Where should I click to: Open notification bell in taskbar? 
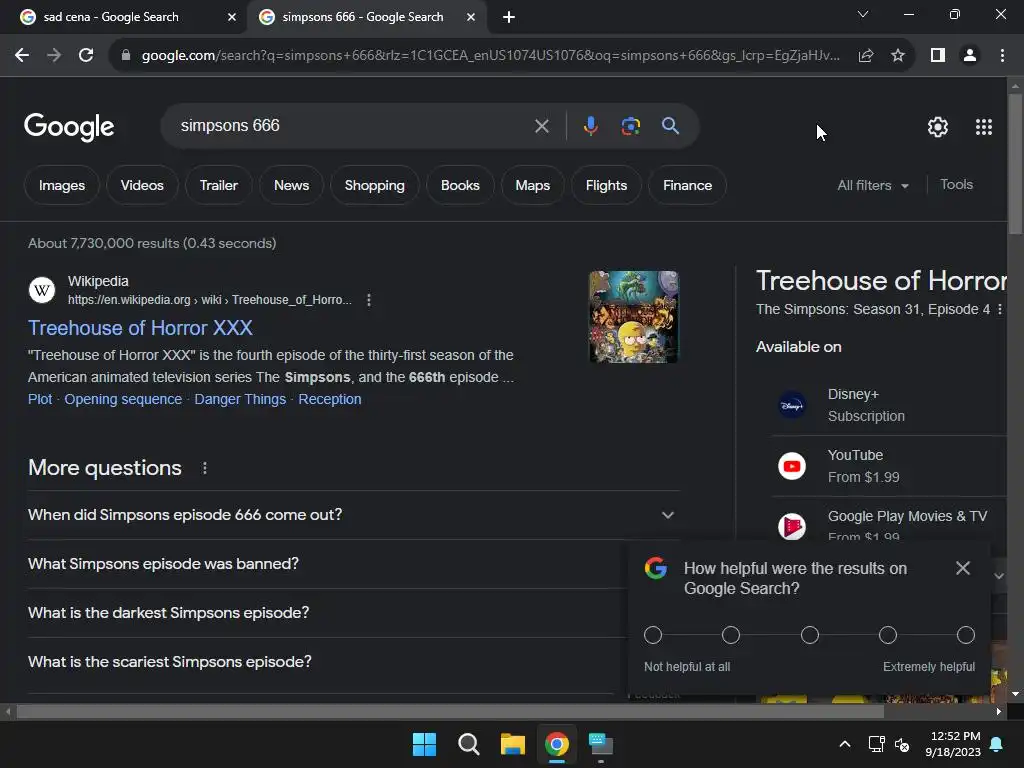click(997, 744)
